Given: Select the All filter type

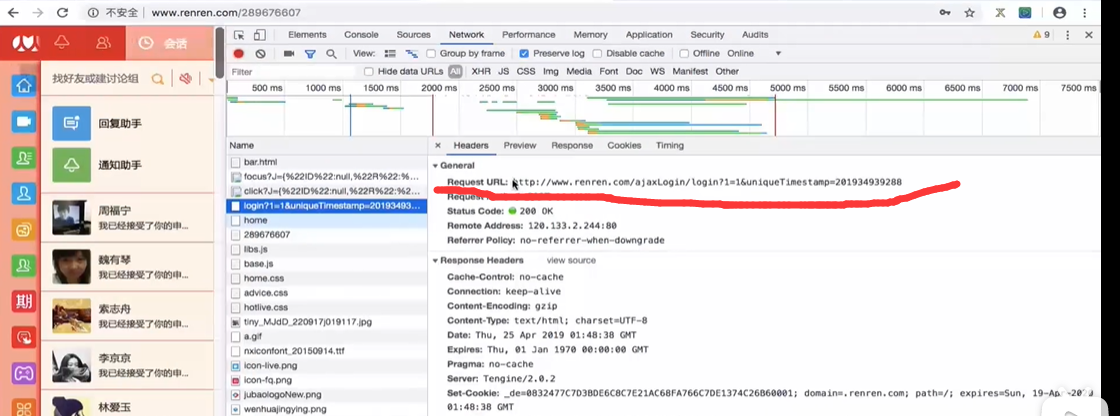Looking at the screenshot, I should 455,71.
